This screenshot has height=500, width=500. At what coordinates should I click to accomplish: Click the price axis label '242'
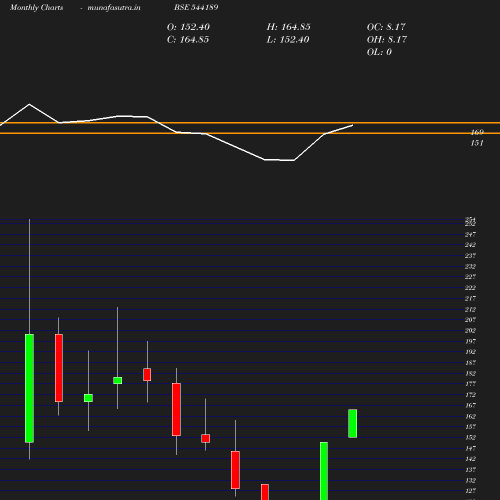470,245
